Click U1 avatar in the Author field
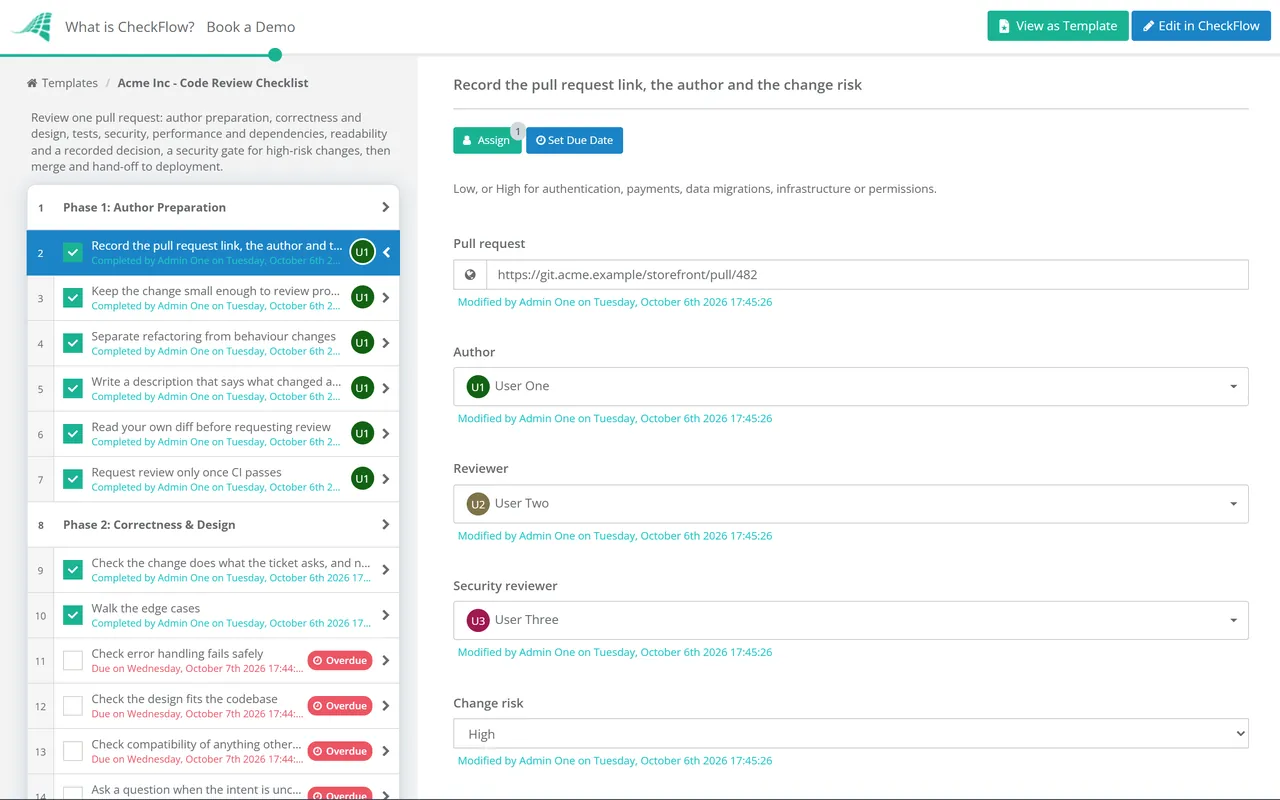The image size is (1280, 800). (x=478, y=386)
